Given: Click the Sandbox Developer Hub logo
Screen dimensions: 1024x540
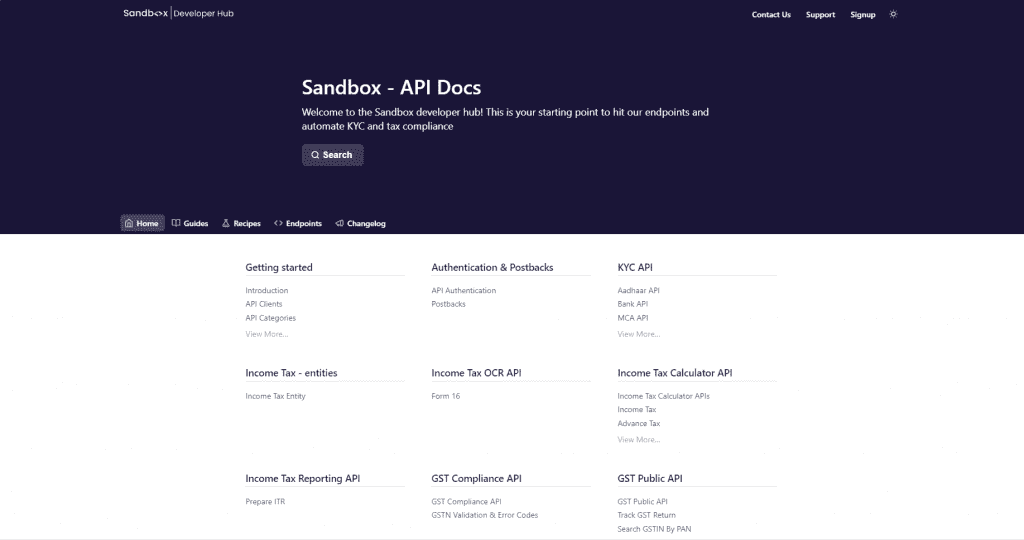Looking at the screenshot, I should 178,13.
